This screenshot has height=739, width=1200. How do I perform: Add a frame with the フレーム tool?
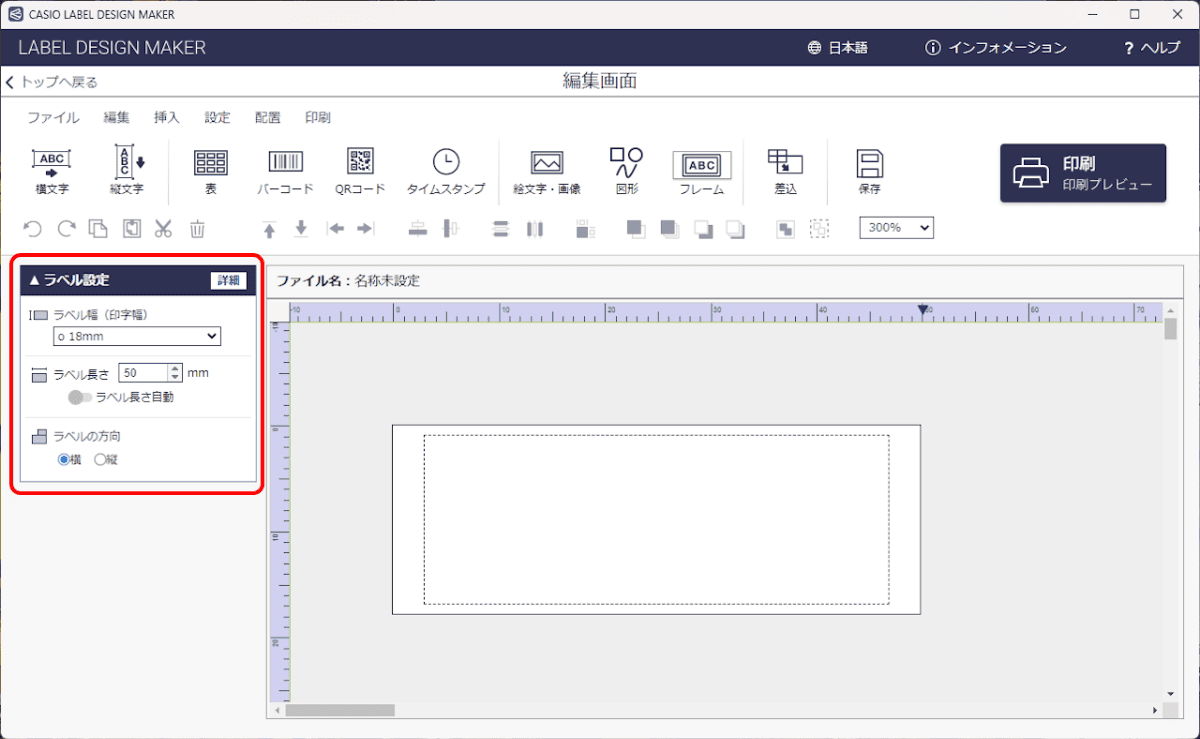pos(702,171)
